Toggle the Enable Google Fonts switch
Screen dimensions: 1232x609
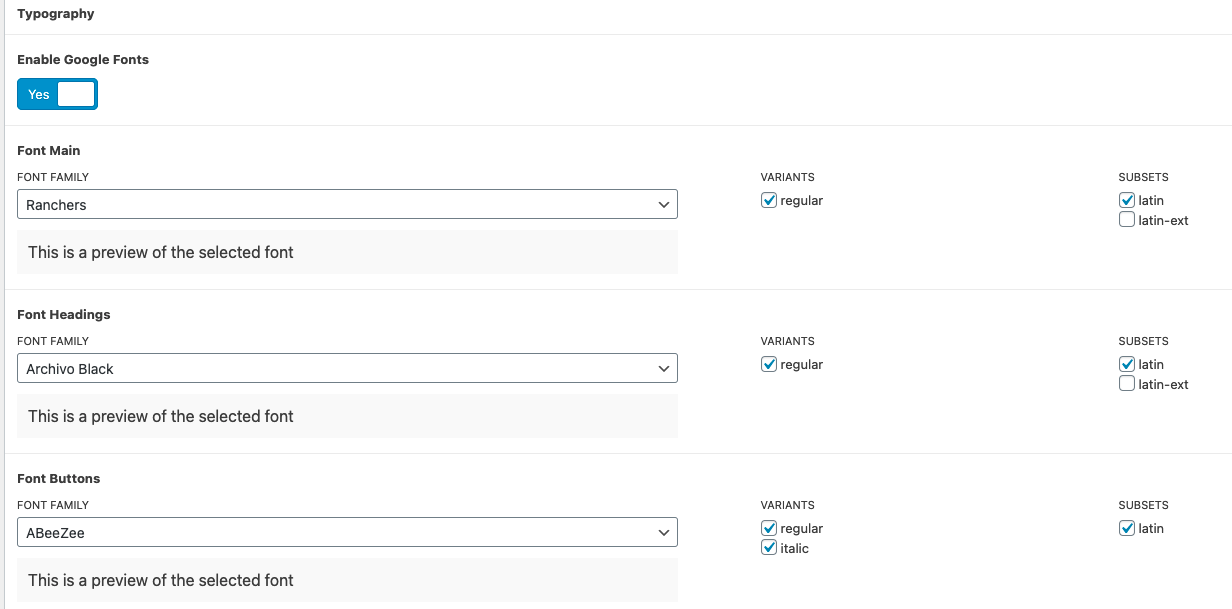[57, 94]
